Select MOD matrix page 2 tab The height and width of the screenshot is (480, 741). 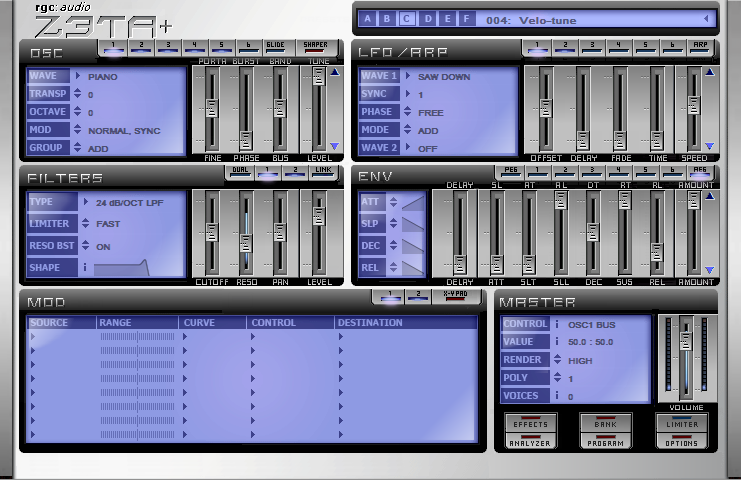click(x=418, y=297)
